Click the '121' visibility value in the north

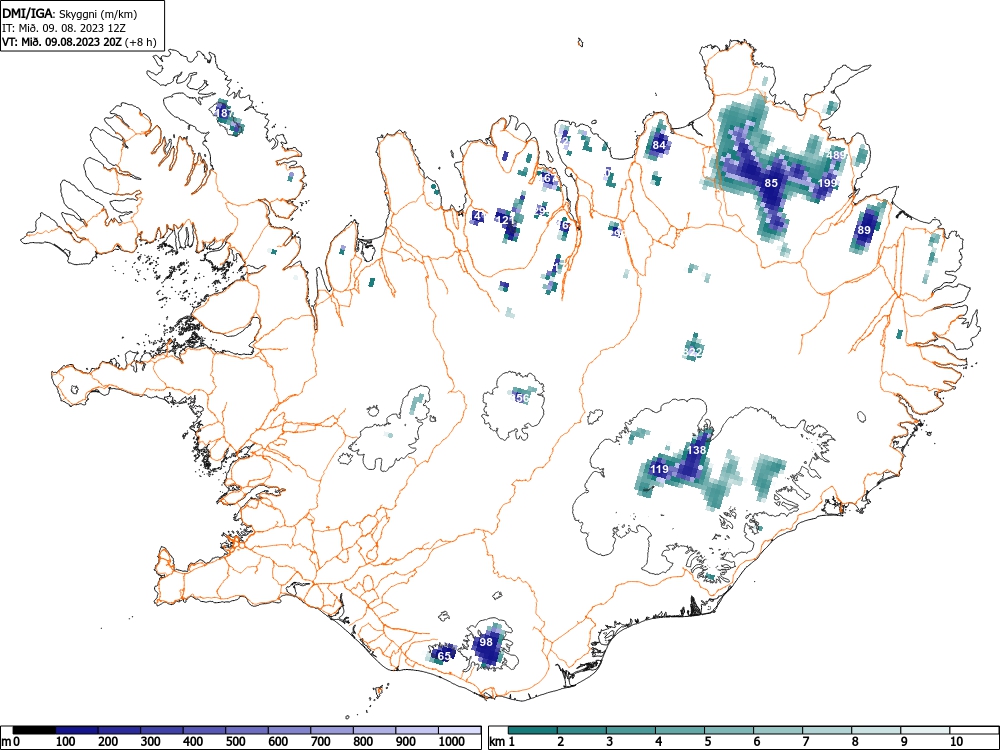coord(504,220)
